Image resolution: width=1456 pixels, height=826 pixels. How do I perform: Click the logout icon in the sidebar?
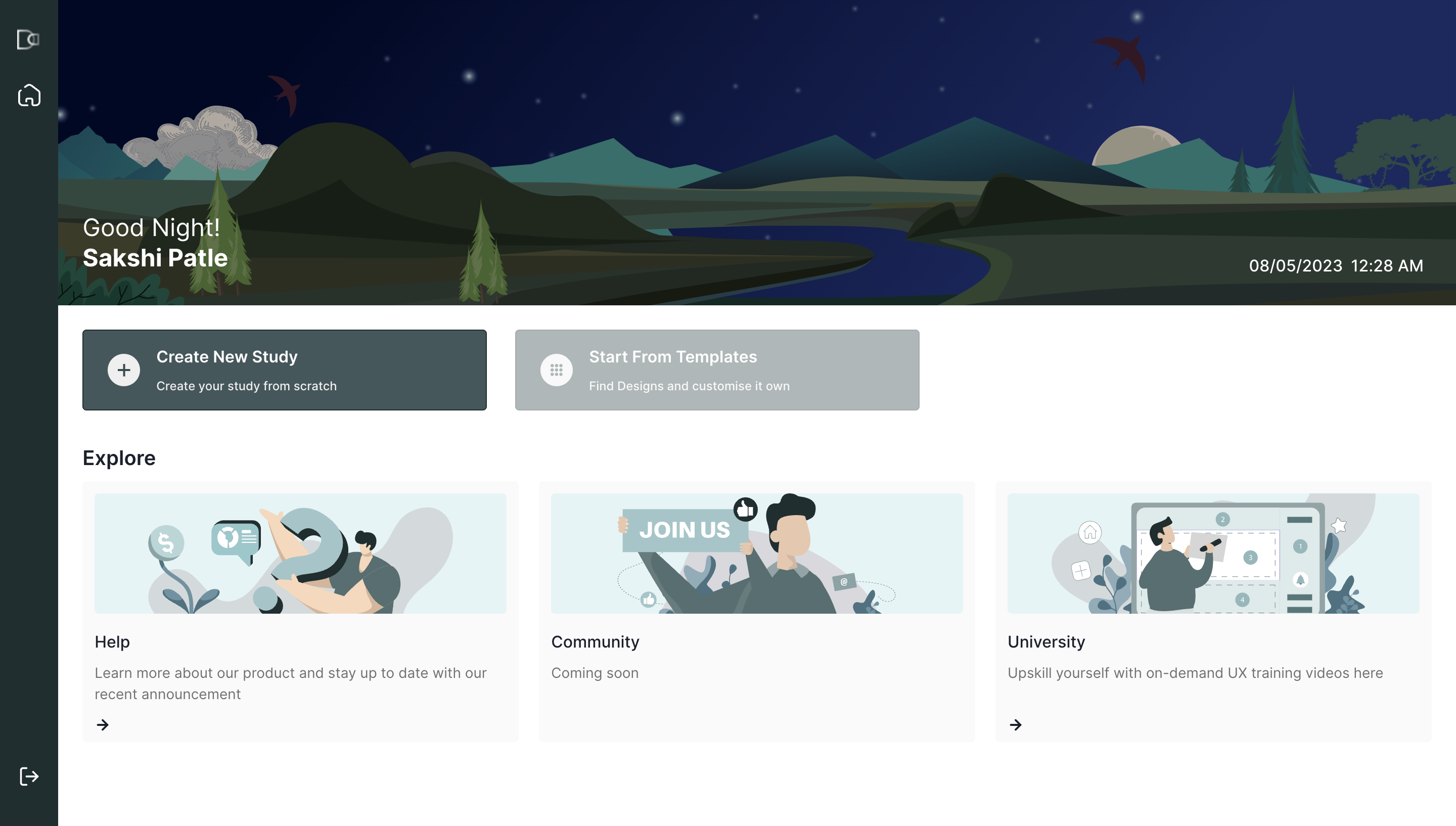tap(29, 775)
